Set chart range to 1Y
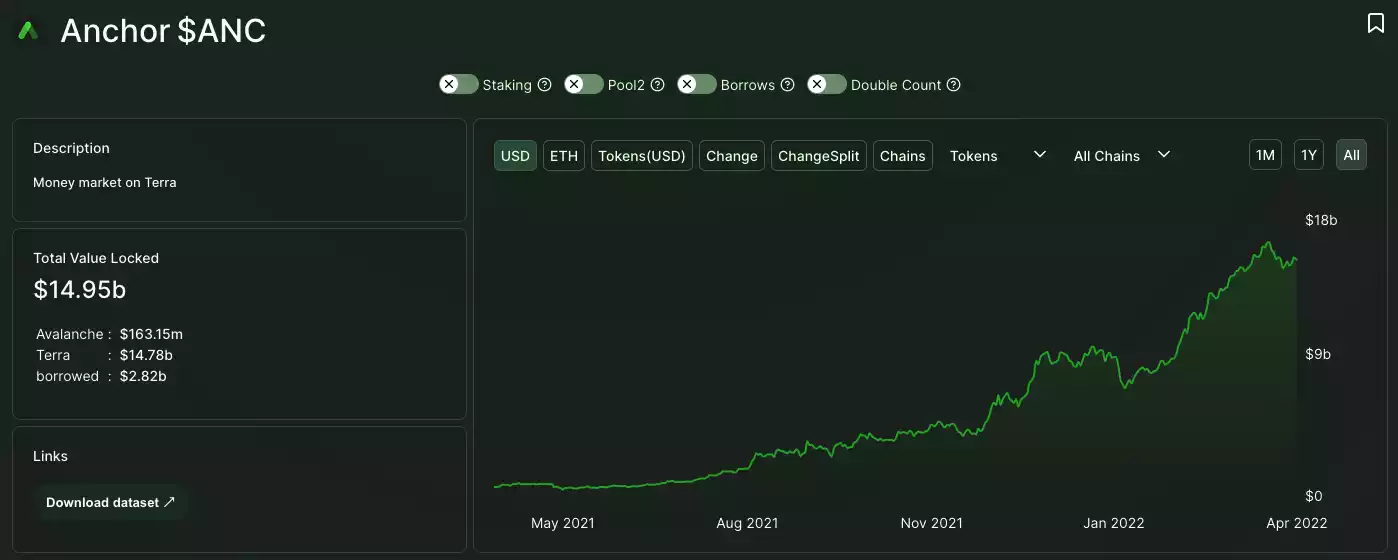The image size is (1398, 560). [1309, 155]
